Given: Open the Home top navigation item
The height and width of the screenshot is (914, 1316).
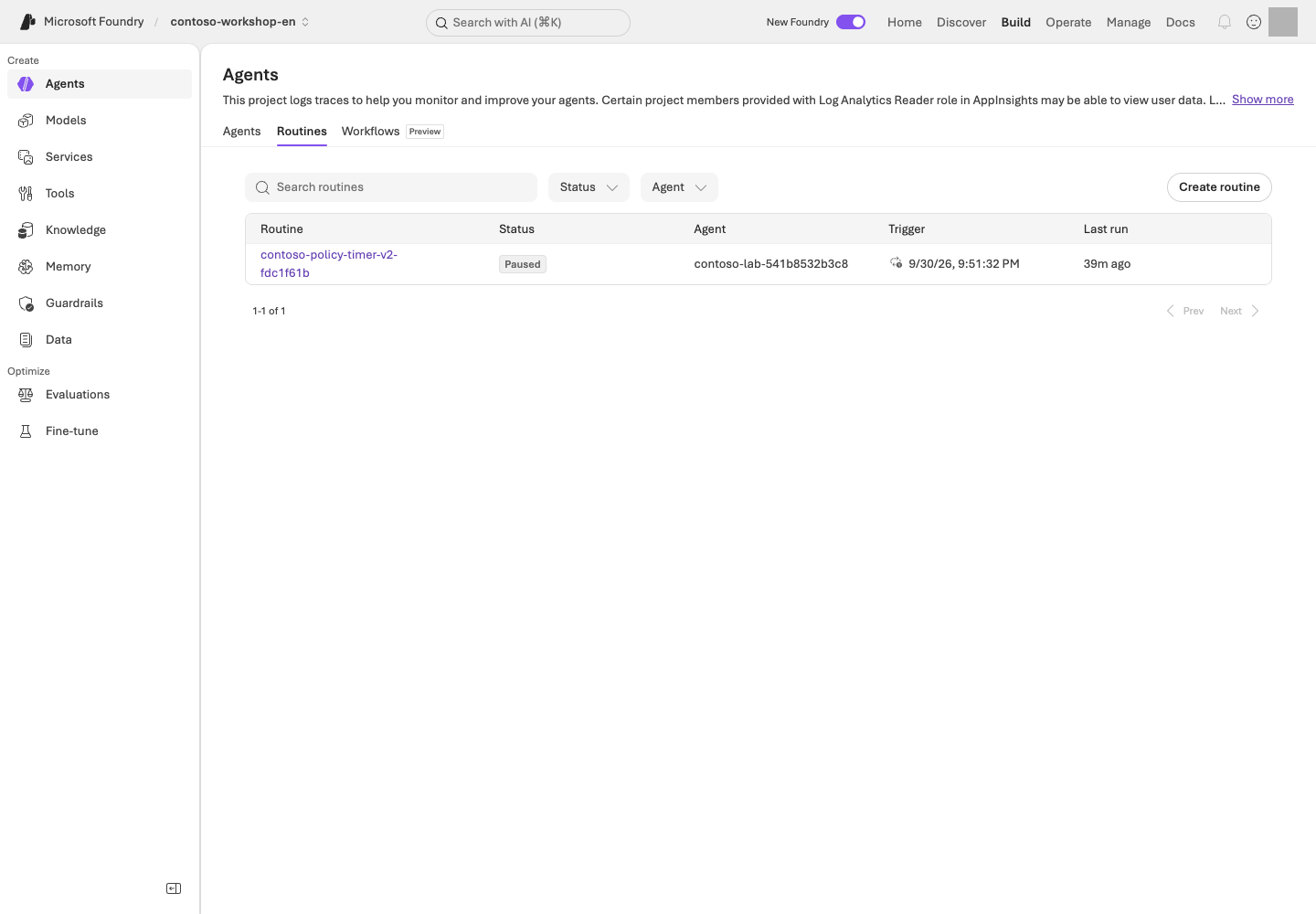Looking at the screenshot, I should pos(905,22).
